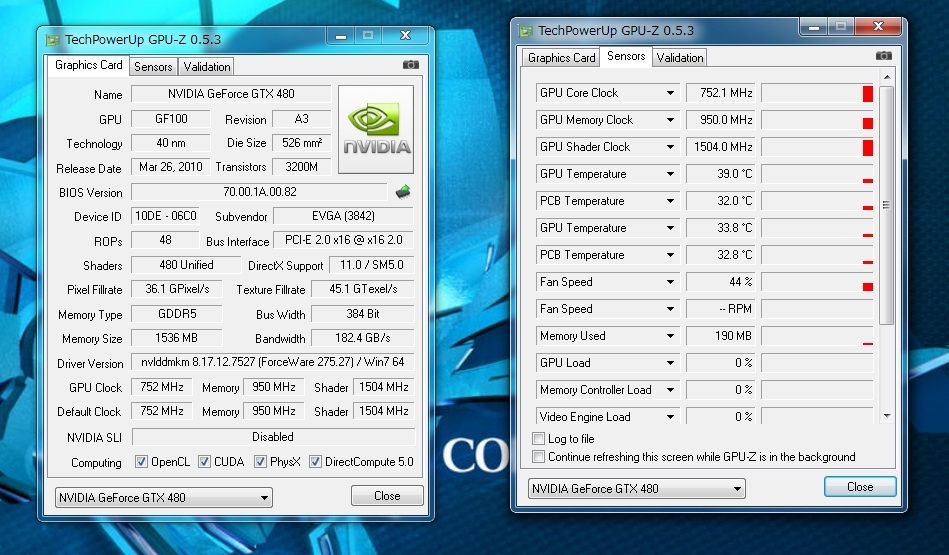The width and height of the screenshot is (949, 555).
Task: Click the BIOS save chip icon
Action: (x=403, y=192)
